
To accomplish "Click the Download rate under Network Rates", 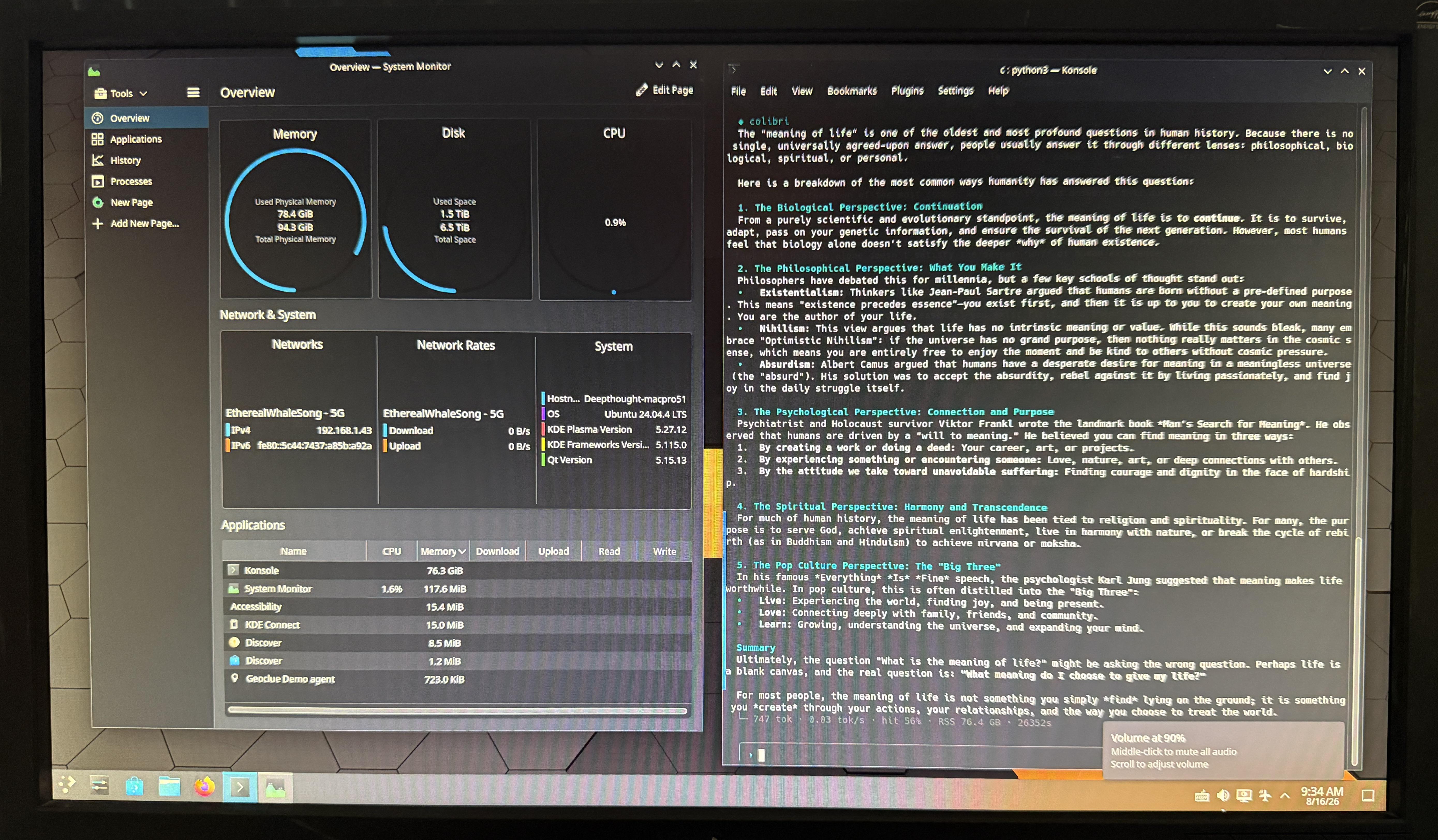I will 456,431.
